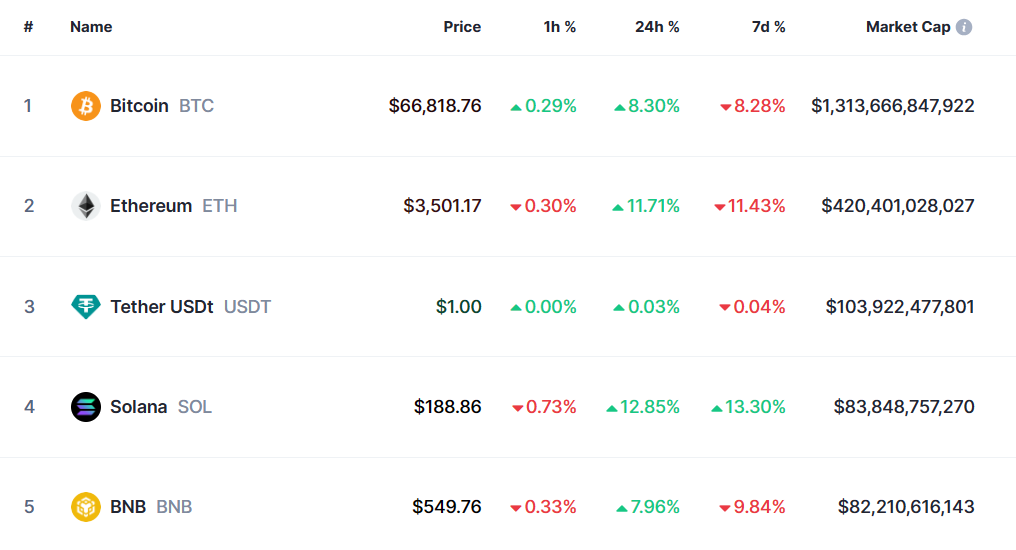Open the Ethereum ETH name link

click(173, 206)
